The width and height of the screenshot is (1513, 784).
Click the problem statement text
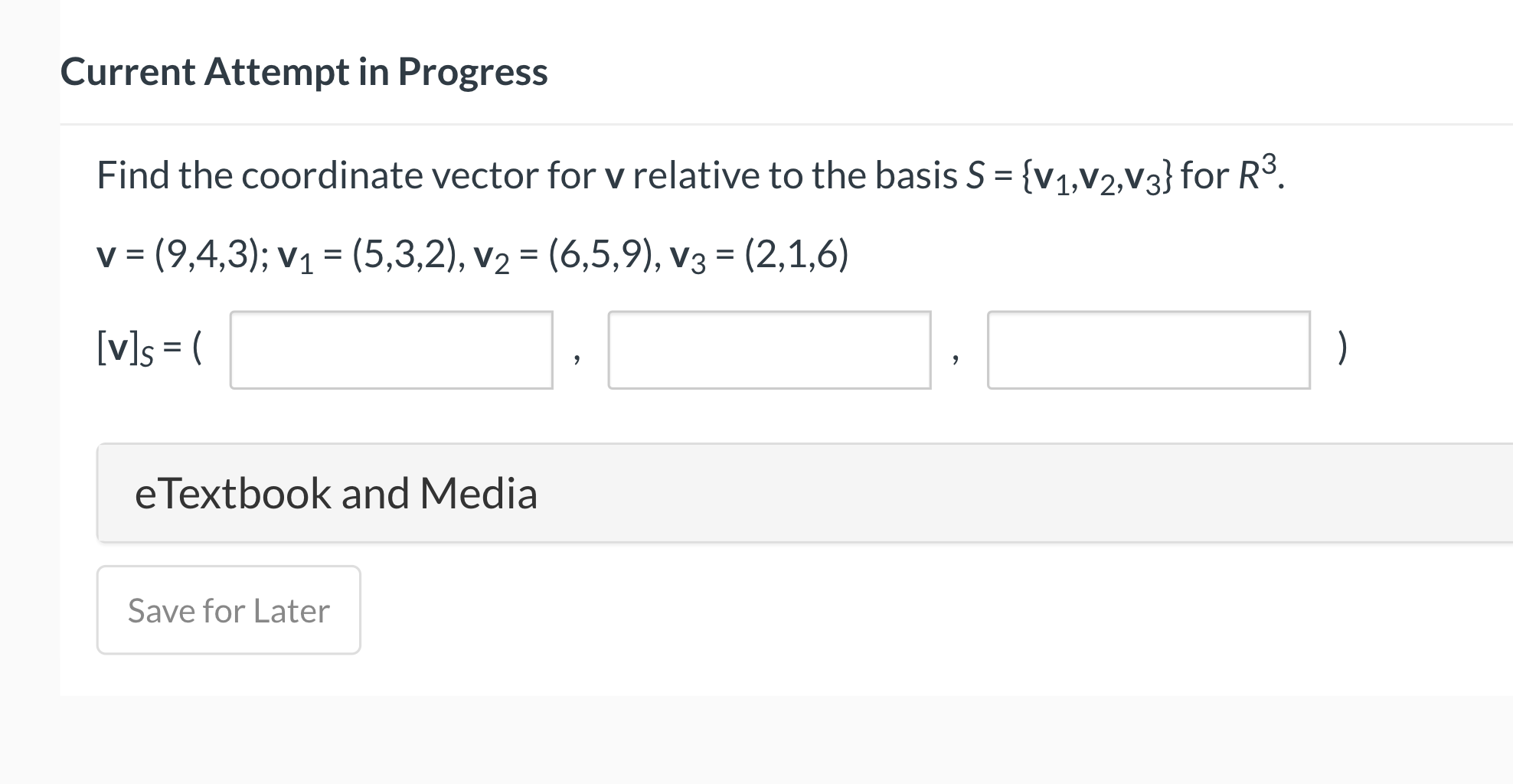tap(689, 175)
